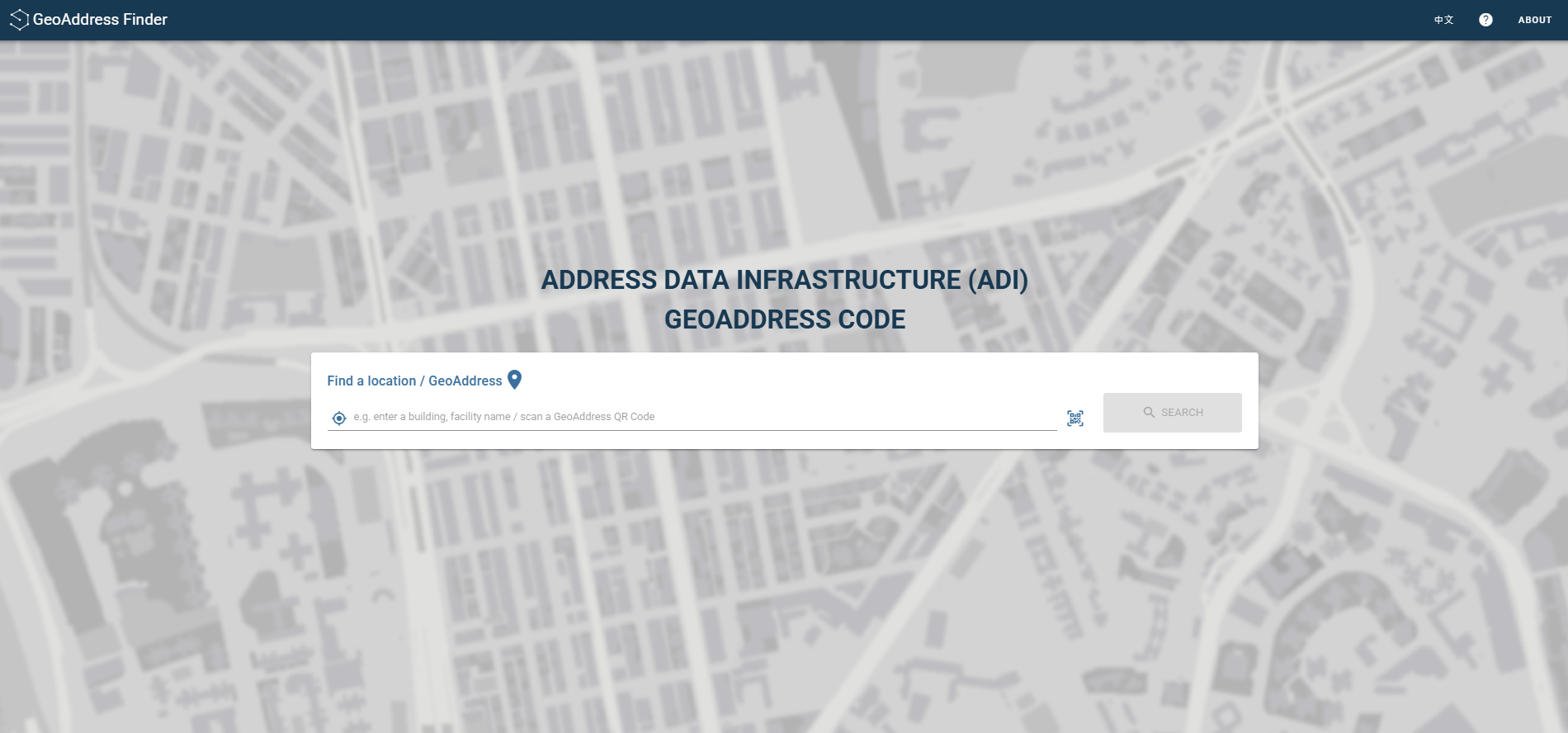Image resolution: width=1568 pixels, height=733 pixels.
Task: Select the 'Find a location / GeoAddress' label
Action: pyautogui.click(x=414, y=381)
